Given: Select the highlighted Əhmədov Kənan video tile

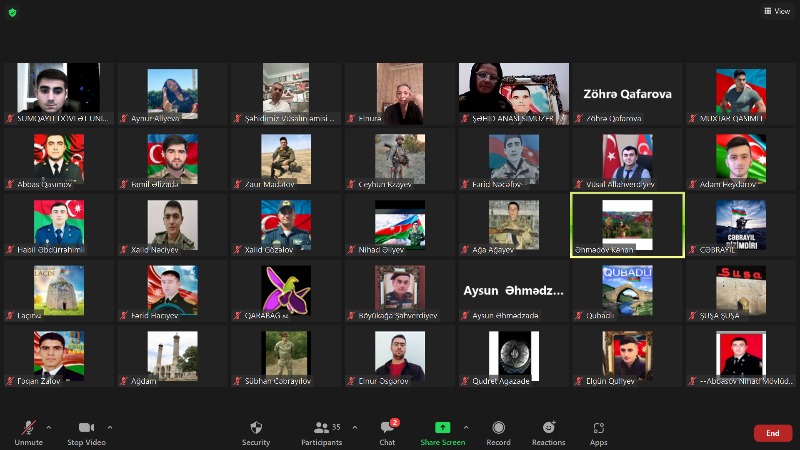Looking at the screenshot, I should point(627,225).
